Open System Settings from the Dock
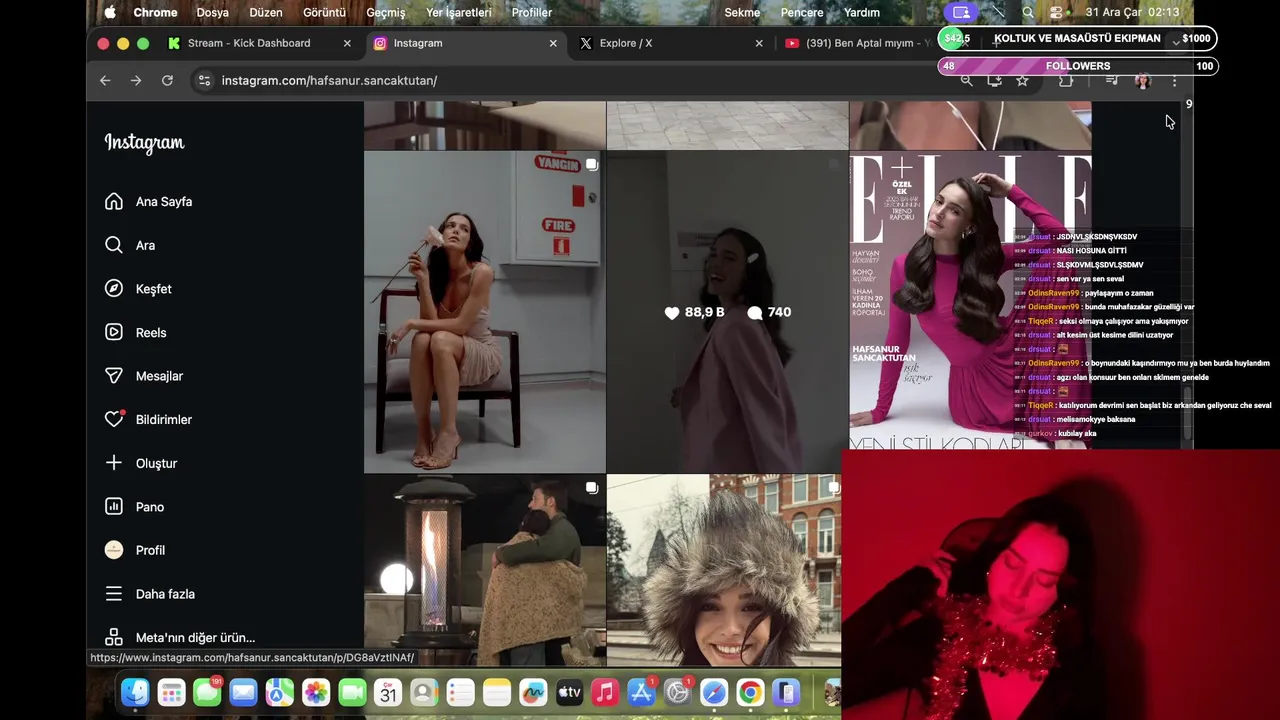Viewport: 1280px width, 720px height. point(678,692)
